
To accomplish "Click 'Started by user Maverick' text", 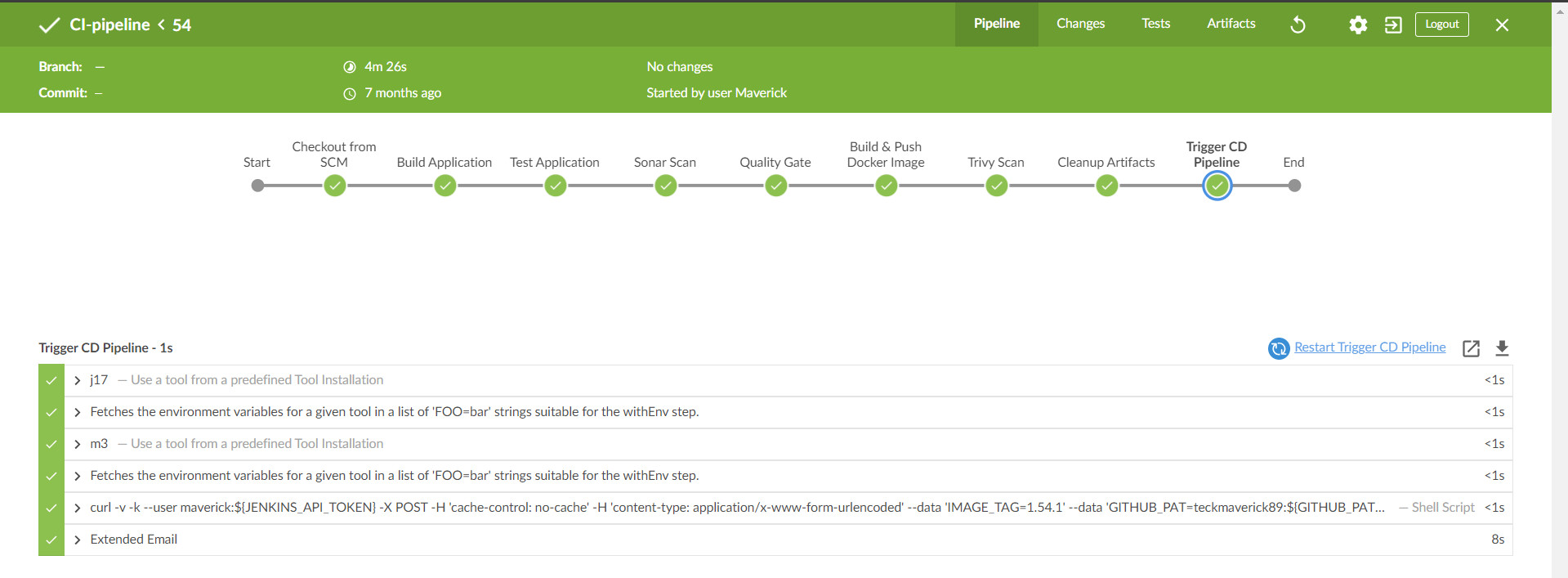I will tap(717, 92).
